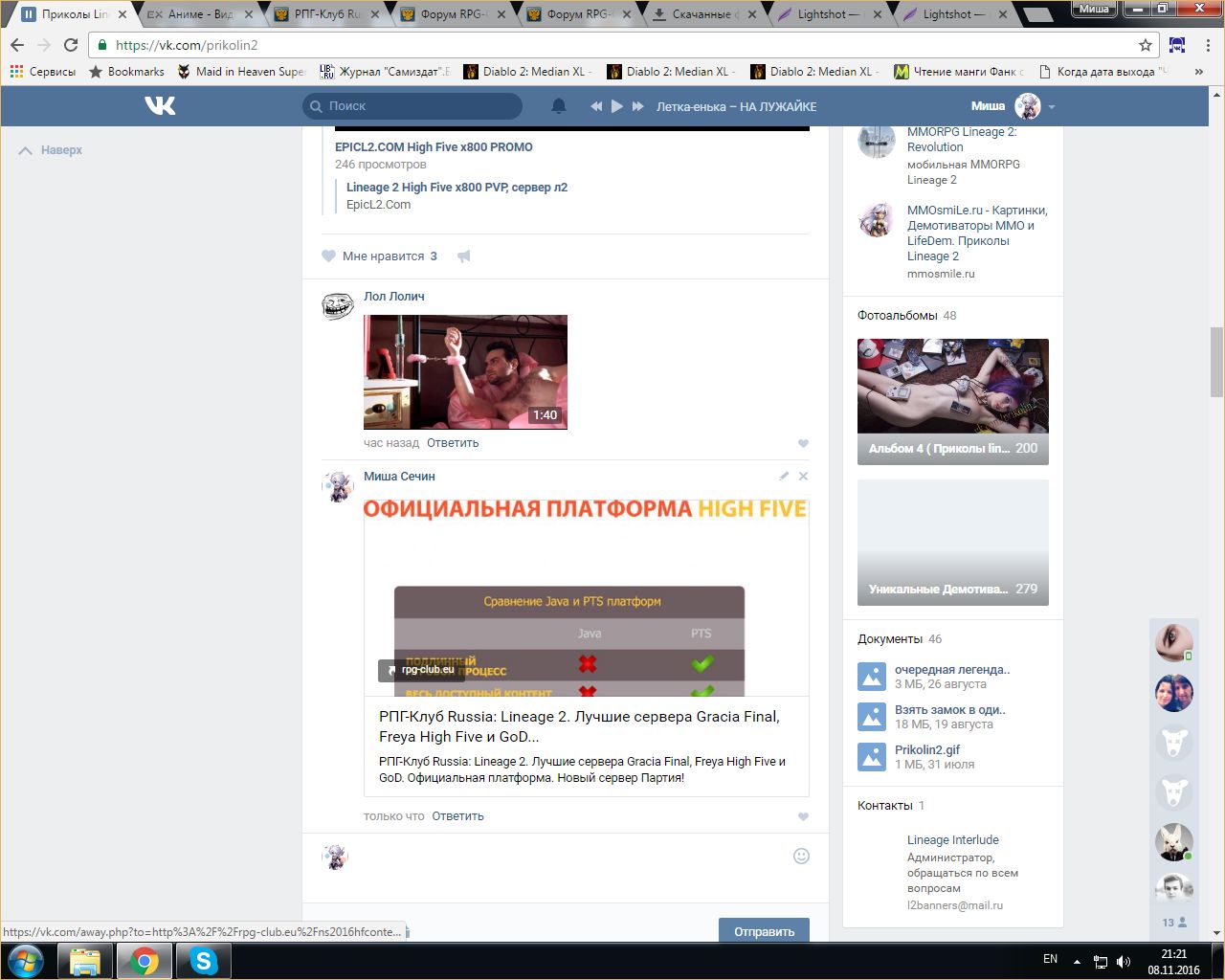Open the Чтение манги Фанк bookmark

point(958,72)
